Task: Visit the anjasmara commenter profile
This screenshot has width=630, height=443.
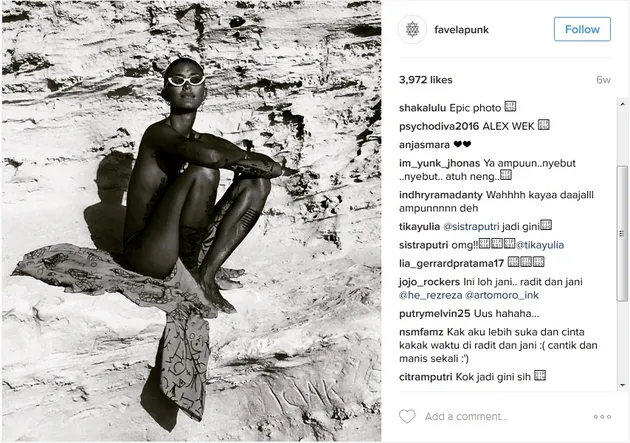Action: click(424, 145)
